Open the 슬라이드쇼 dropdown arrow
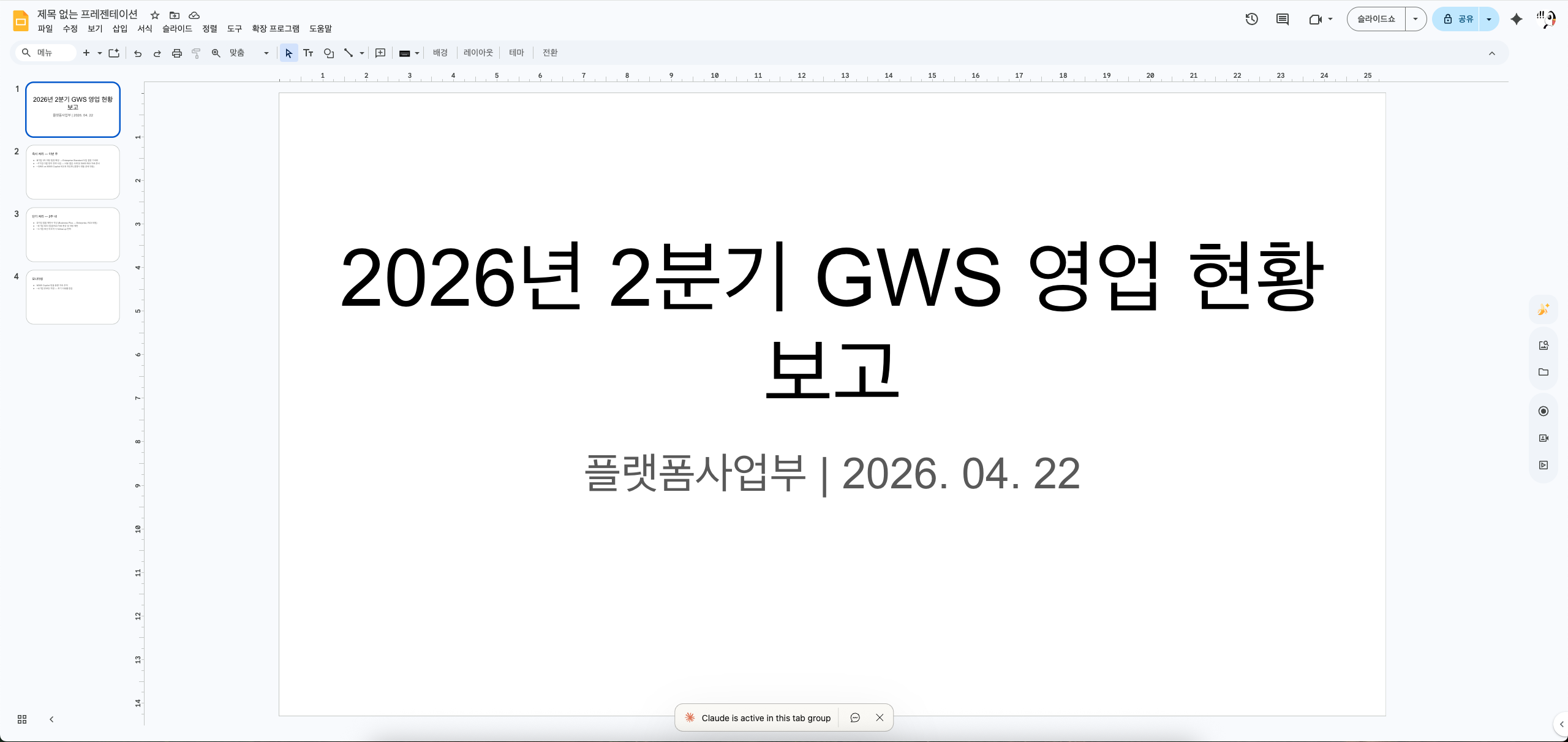Image resolution: width=1568 pixels, height=742 pixels. 1415,19
